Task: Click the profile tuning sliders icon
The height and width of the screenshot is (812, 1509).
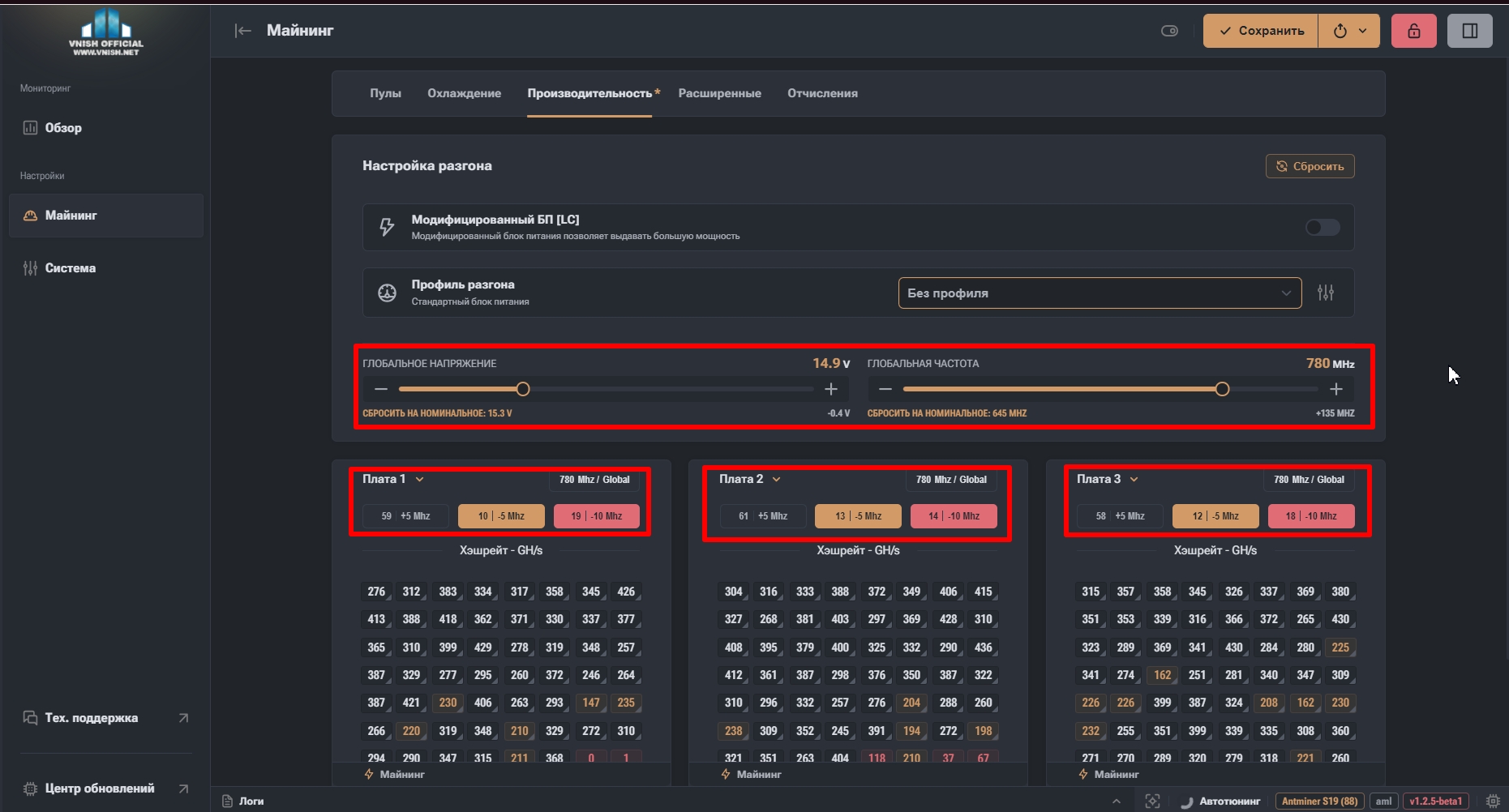Action: (x=1326, y=293)
